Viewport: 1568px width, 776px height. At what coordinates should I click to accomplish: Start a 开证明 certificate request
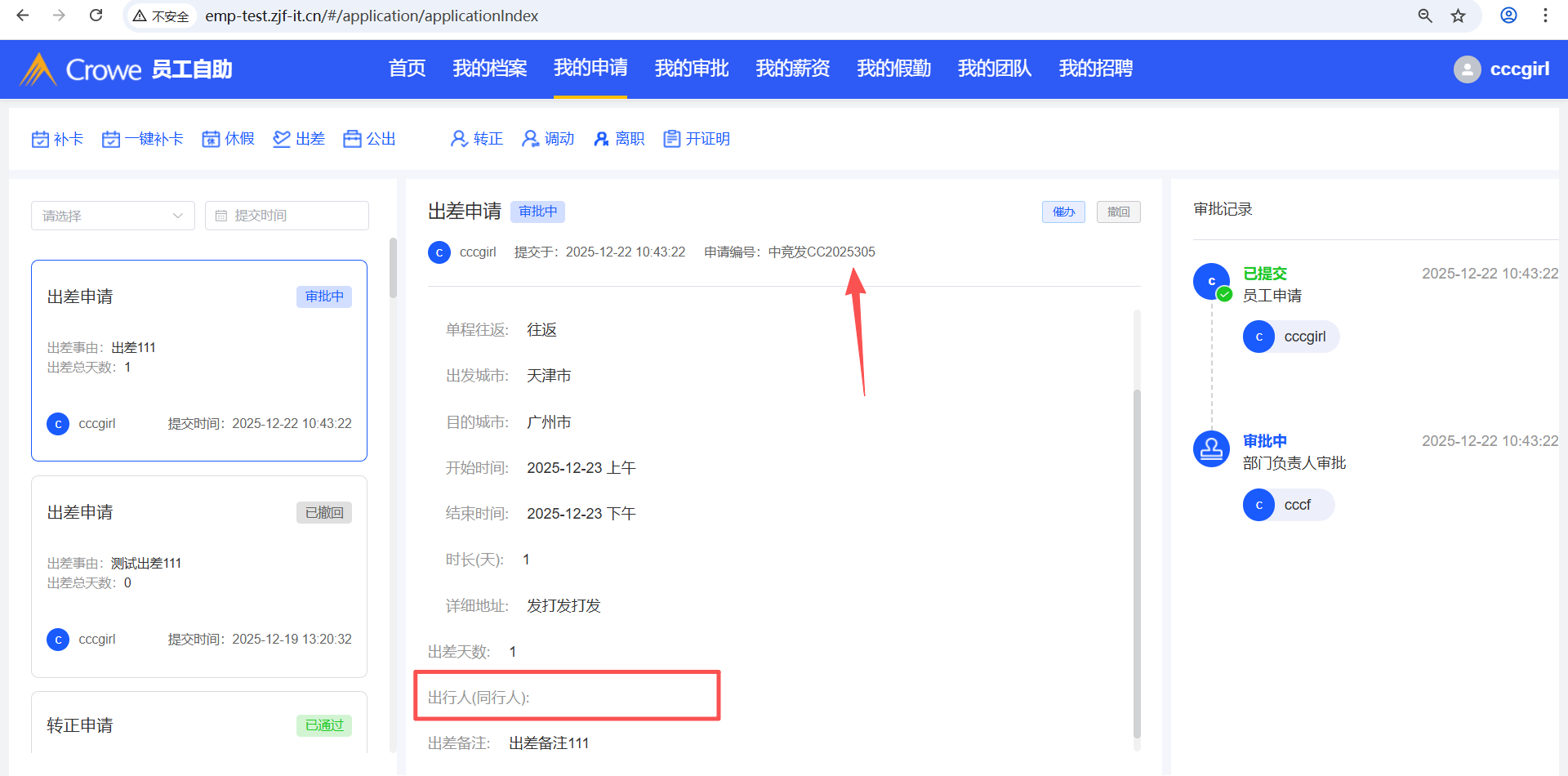(x=697, y=140)
